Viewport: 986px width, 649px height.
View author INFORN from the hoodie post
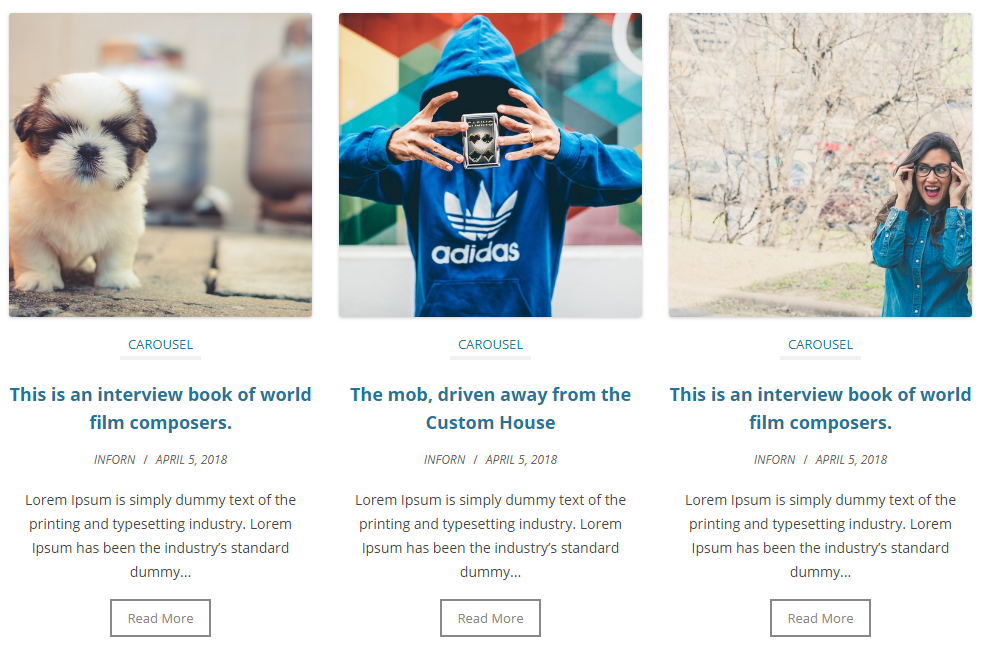(x=444, y=460)
